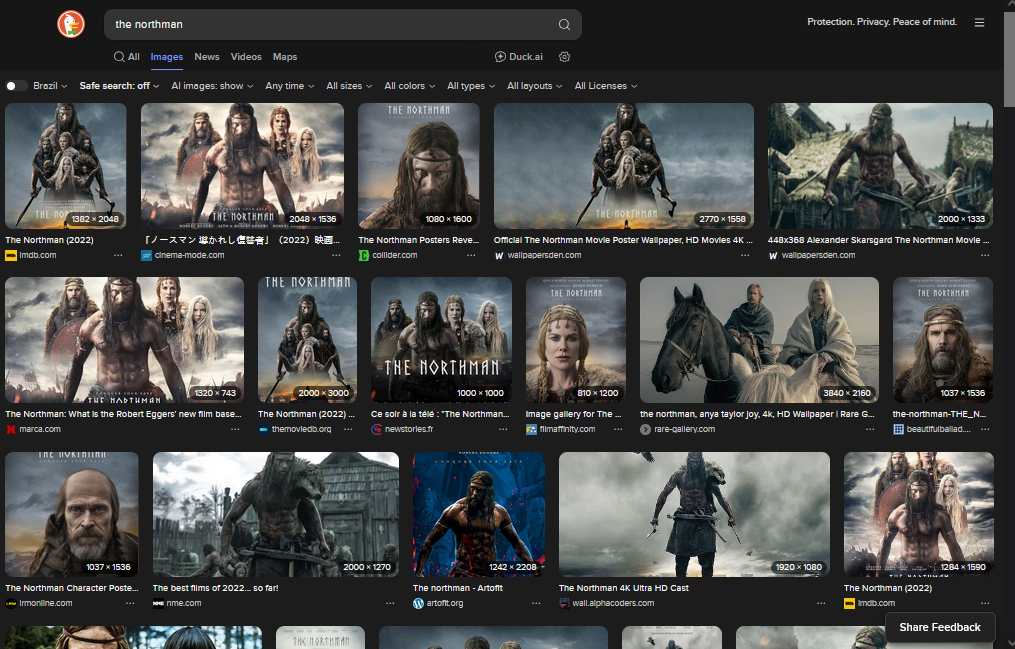Open Duck.ai chat

pyautogui.click(x=519, y=57)
